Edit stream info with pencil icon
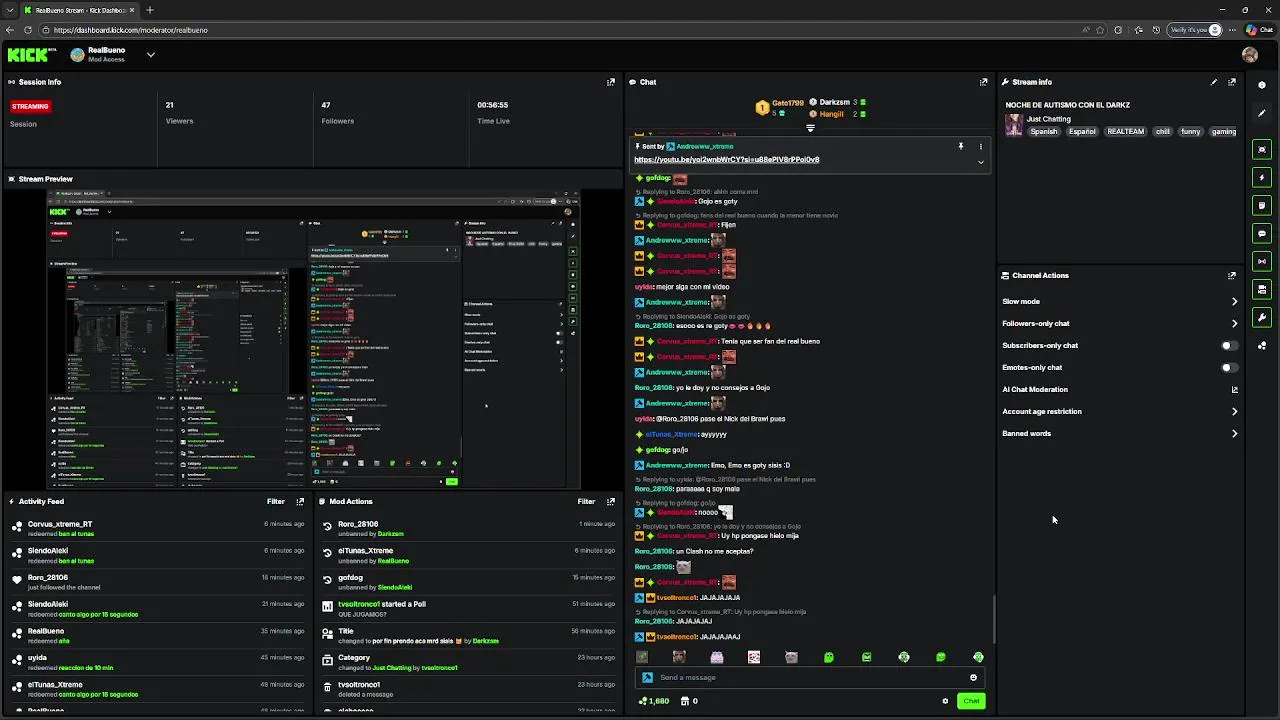Viewport: 1280px width, 720px height. point(1214,82)
